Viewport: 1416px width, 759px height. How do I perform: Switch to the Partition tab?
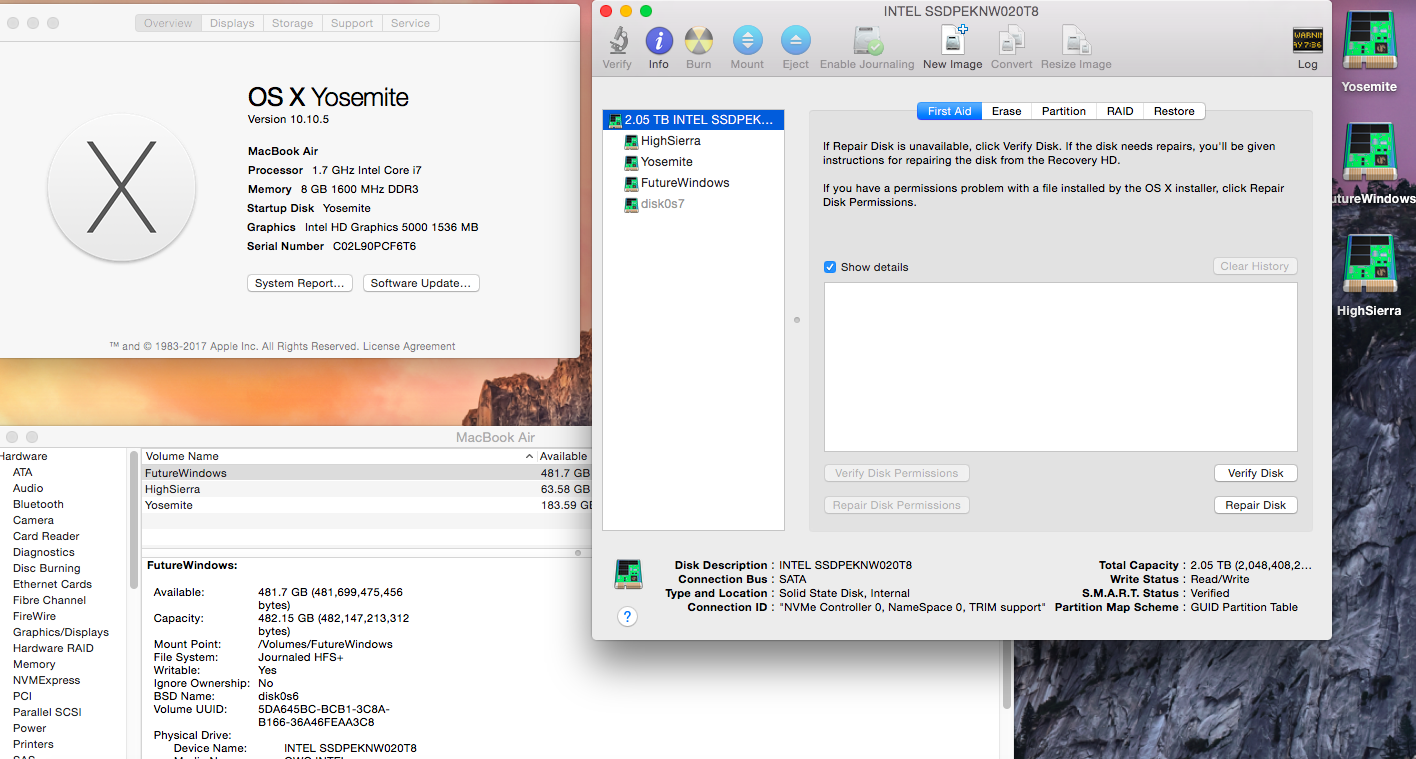click(x=1063, y=111)
